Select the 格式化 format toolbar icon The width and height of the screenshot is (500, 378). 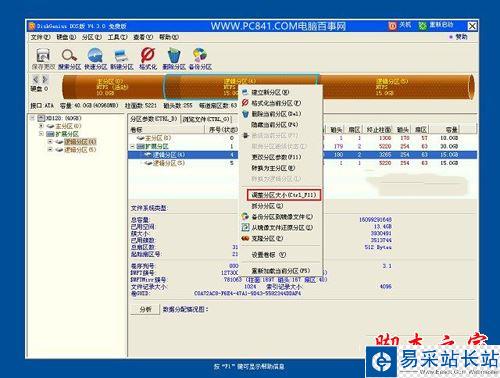pyautogui.click(x=148, y=59)
